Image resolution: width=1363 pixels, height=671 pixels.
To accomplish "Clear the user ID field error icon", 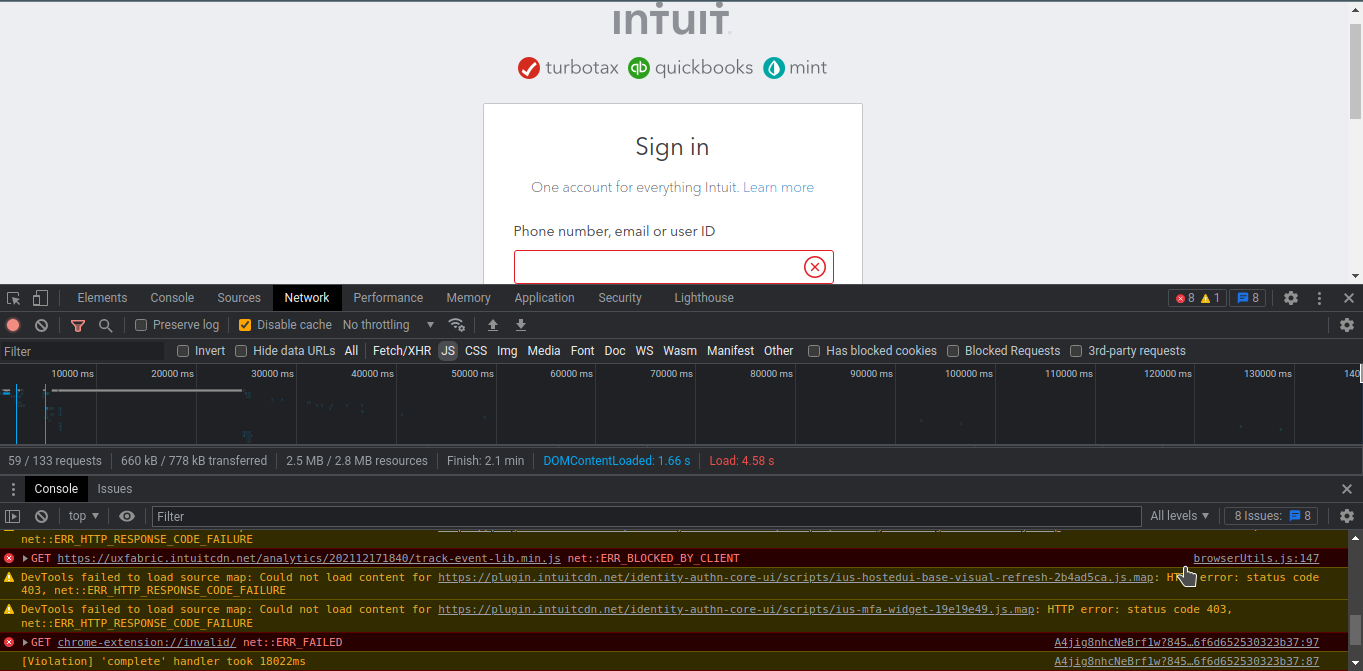I will click(x=815, y=267).
